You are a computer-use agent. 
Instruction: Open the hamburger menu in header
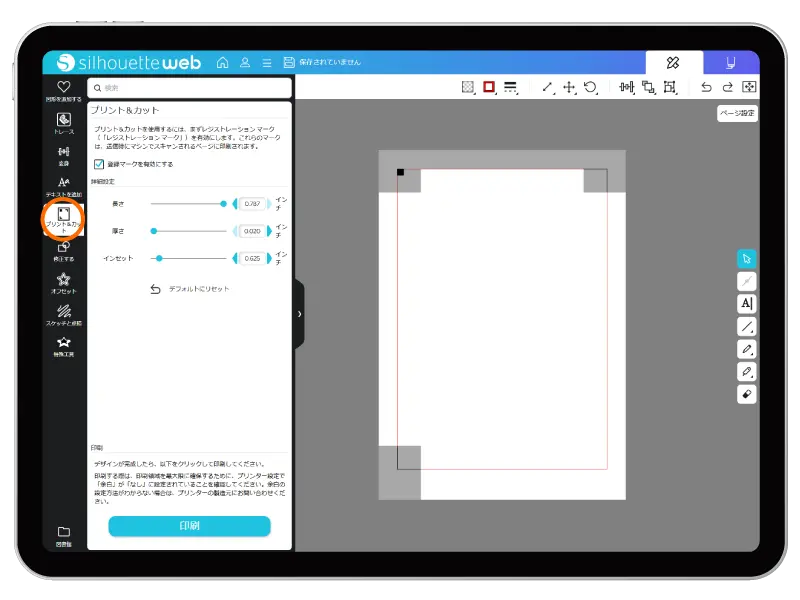click(266, 62)
